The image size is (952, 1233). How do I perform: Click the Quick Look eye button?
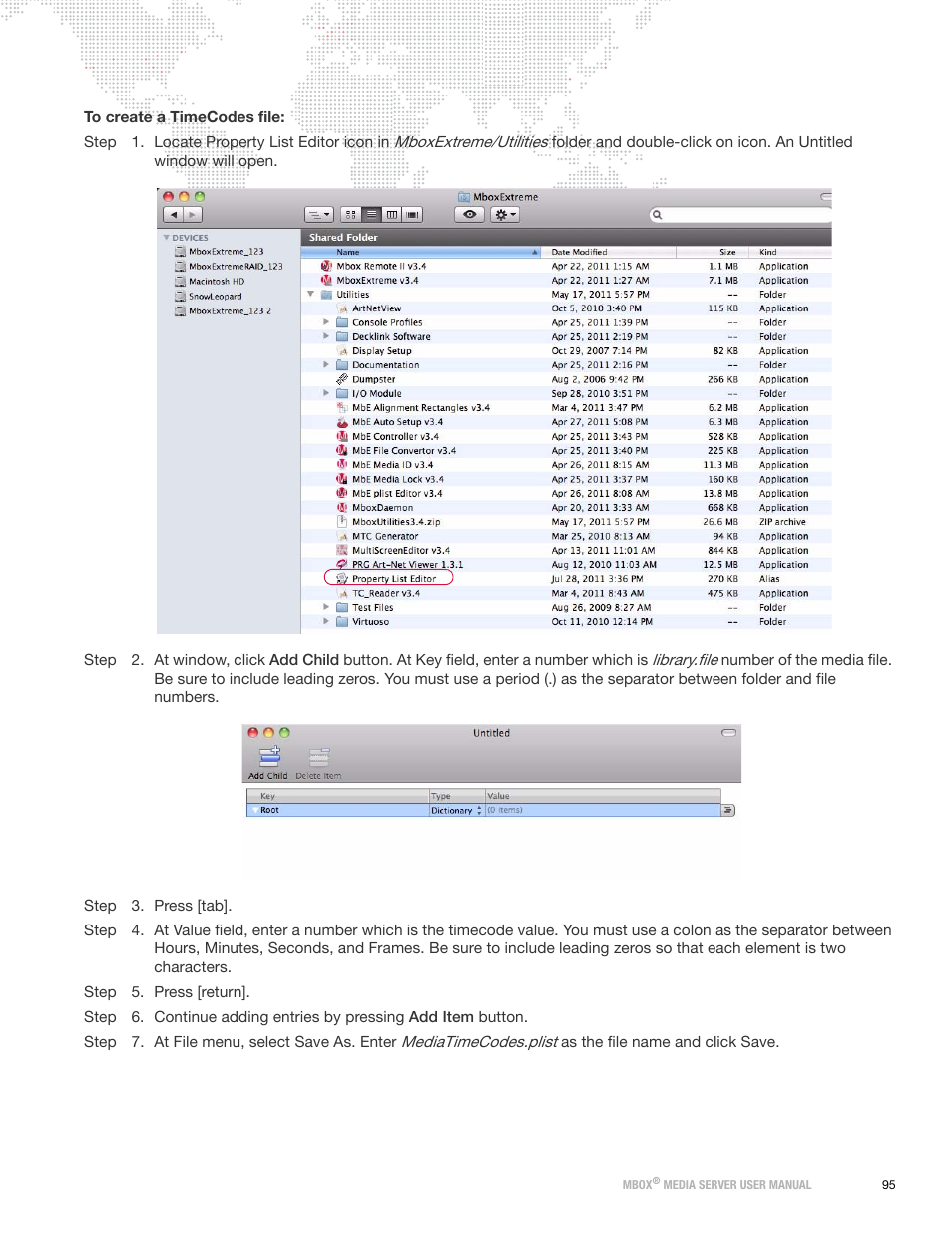click(x=469, y=215)
